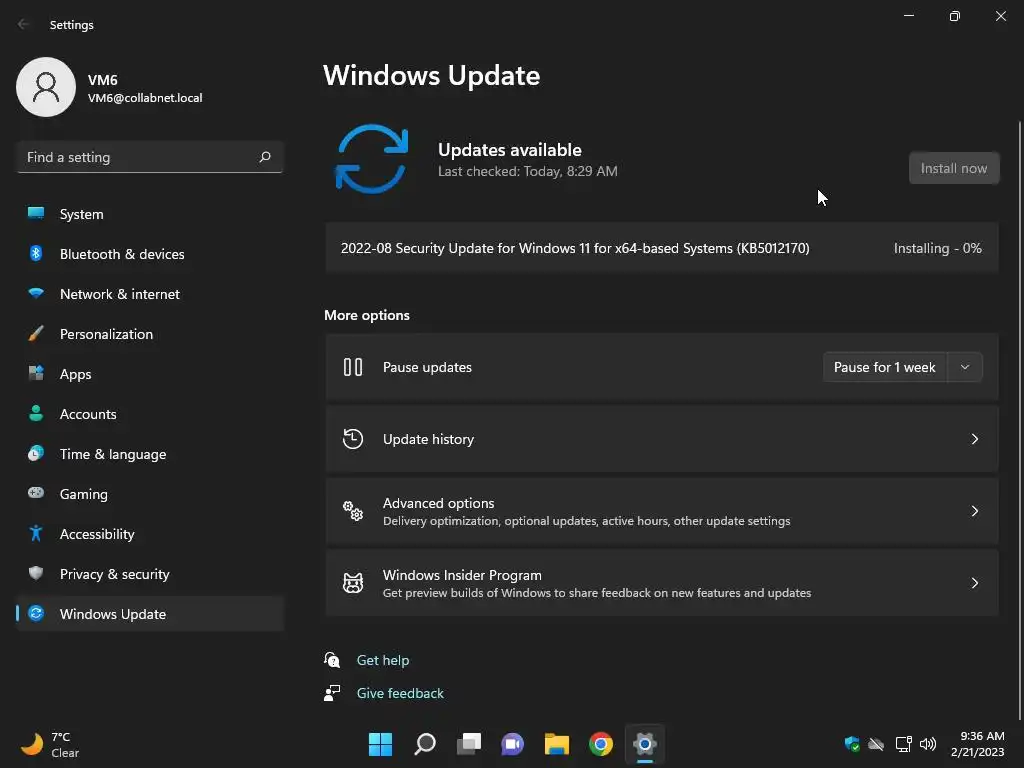Select Accessibility in the sidebar
The height and width of the screenshot is (768, 1024).
coord(150,534)
